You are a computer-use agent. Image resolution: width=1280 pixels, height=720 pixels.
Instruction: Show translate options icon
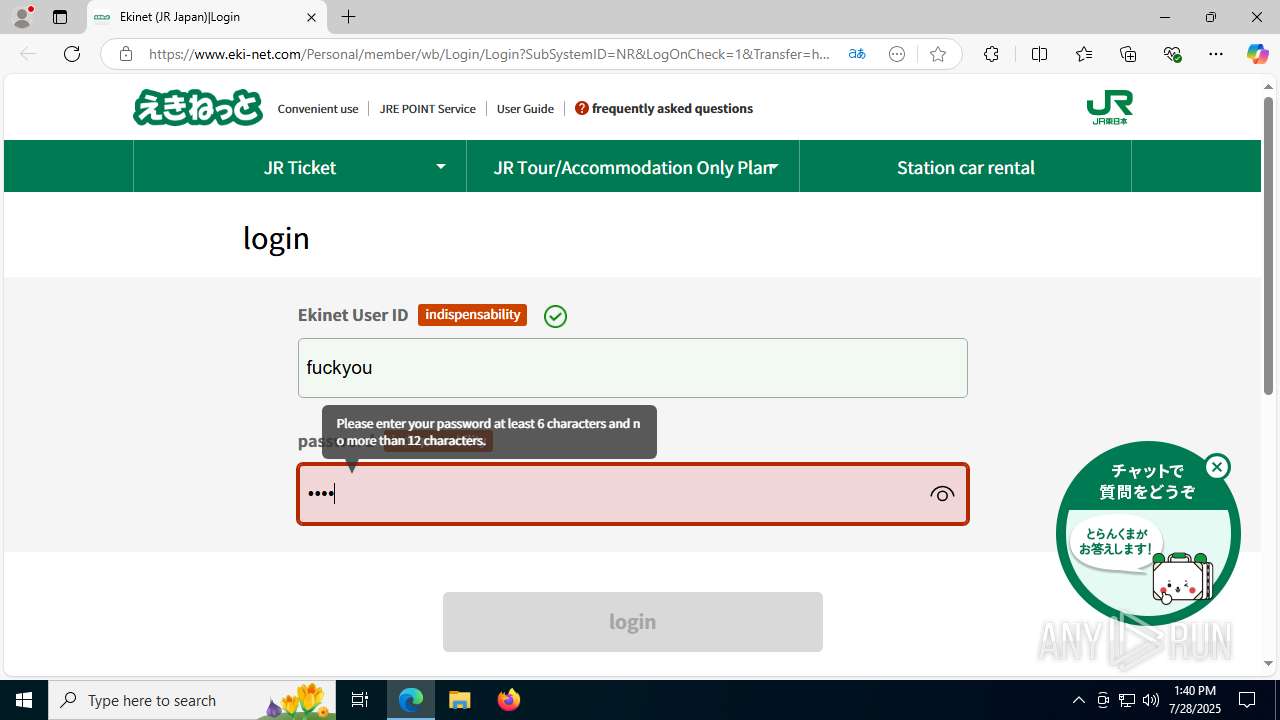[x=857, y=54]
